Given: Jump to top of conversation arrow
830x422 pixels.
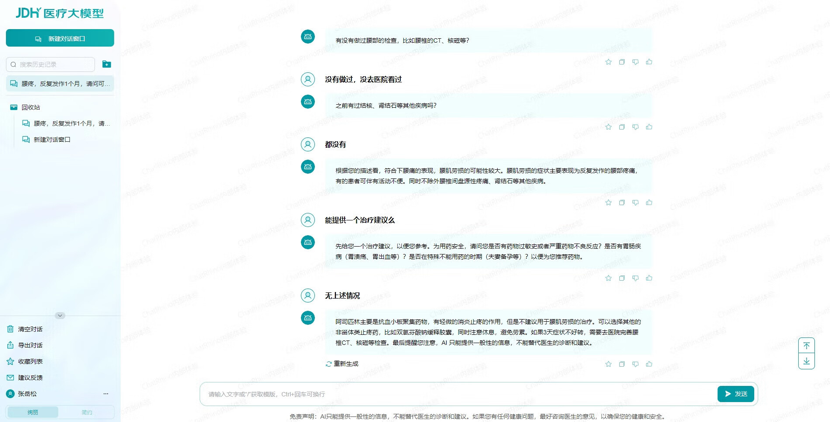Looking at the screenshot, I should tap(806, 345).
